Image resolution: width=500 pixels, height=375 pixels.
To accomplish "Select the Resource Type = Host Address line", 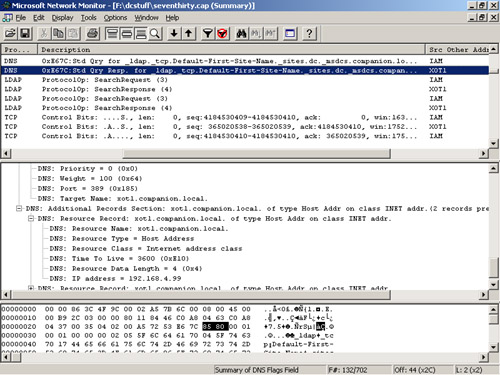I will point(122,239).
